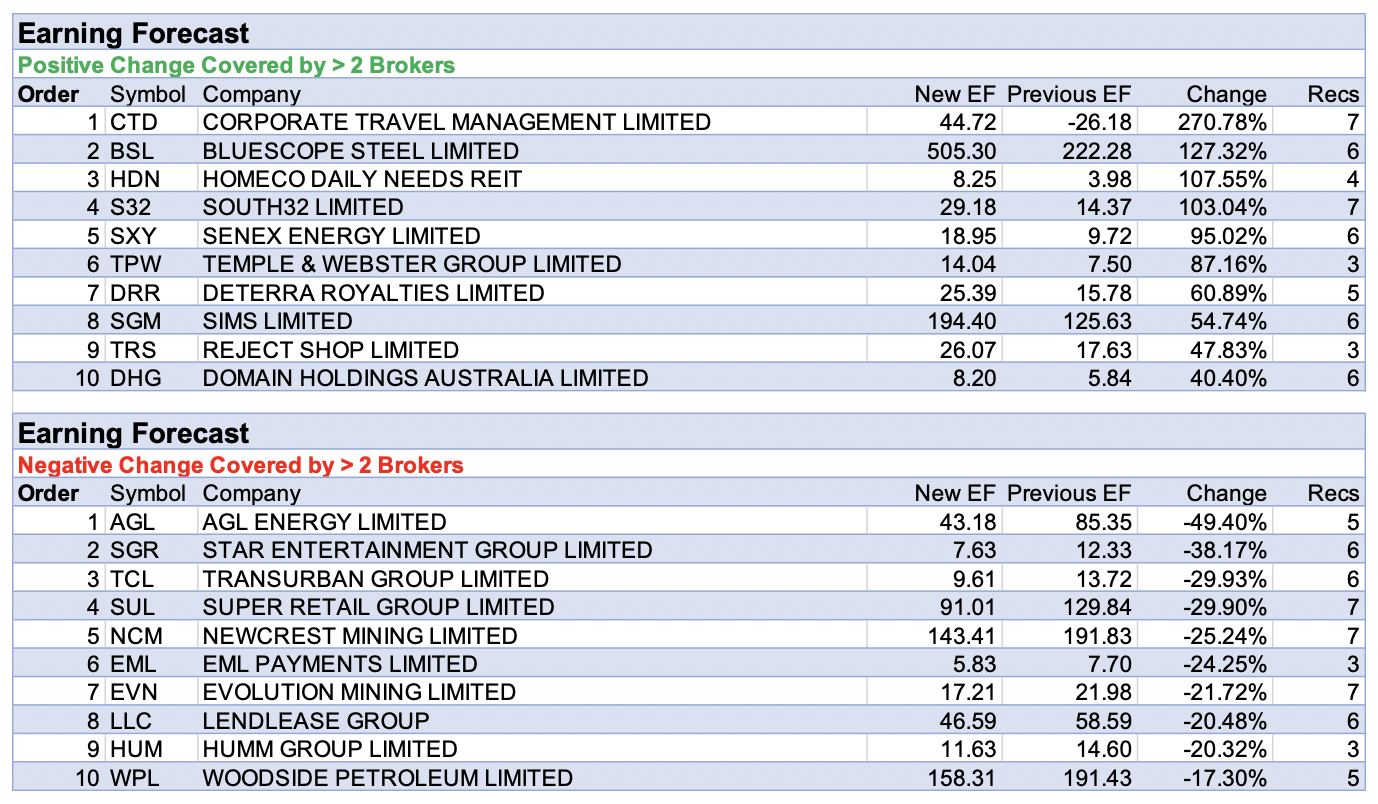Select the S32 symbol cell
Screen dimensions: 1378x804
(x=132, y=208)
